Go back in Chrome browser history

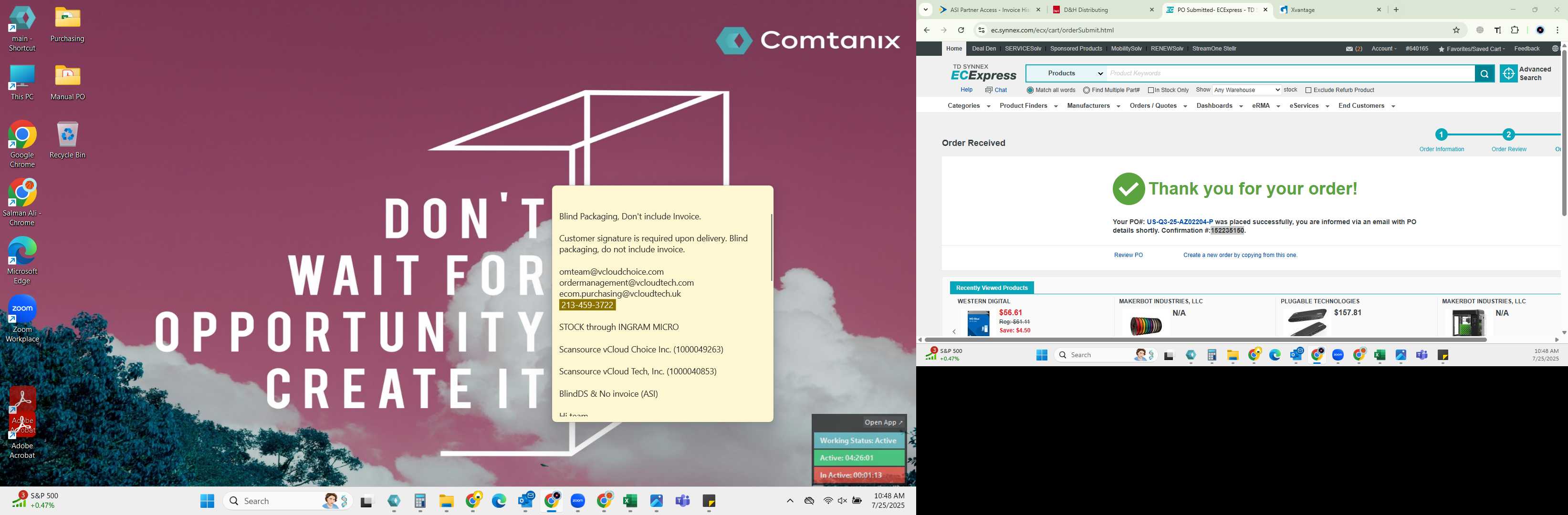point(926,31)
